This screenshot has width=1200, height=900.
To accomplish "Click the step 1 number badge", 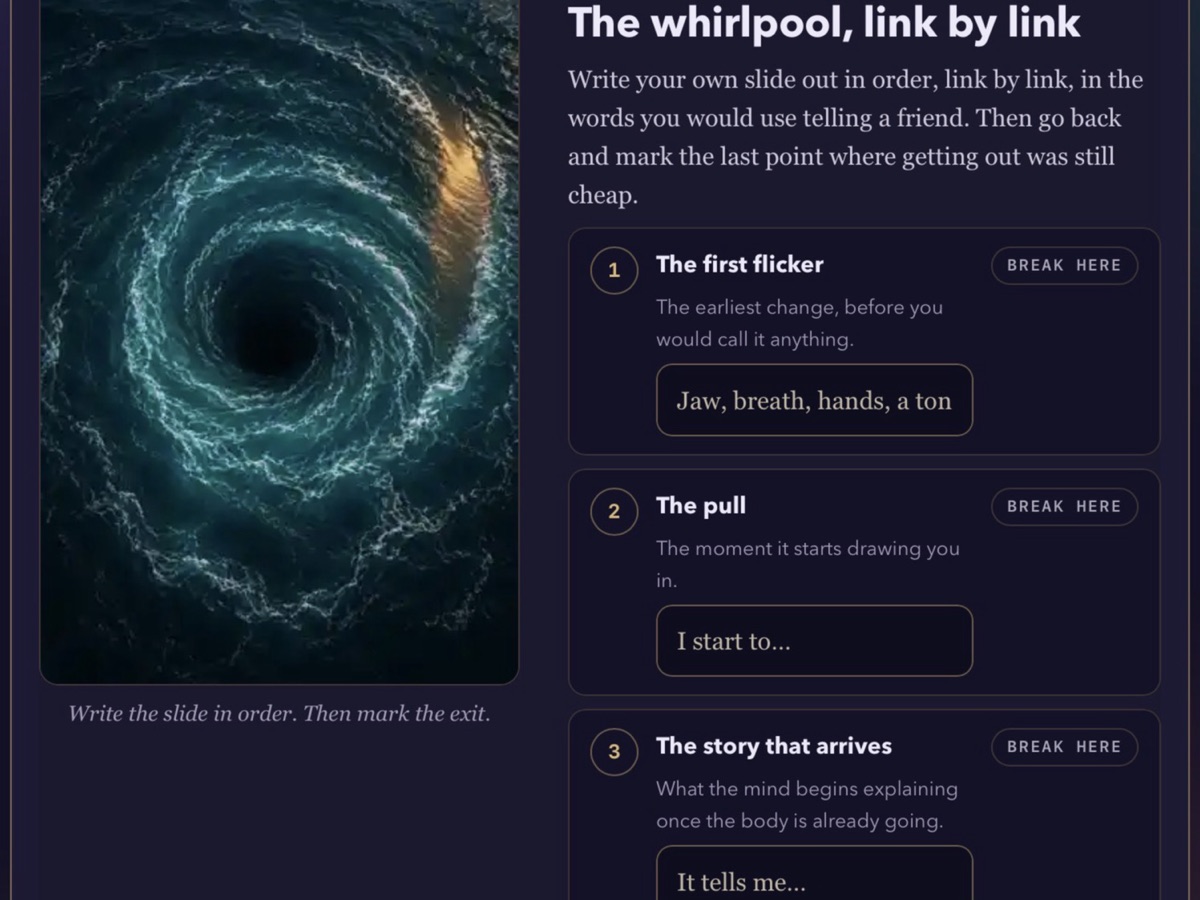I will click(x=614, y=271).
